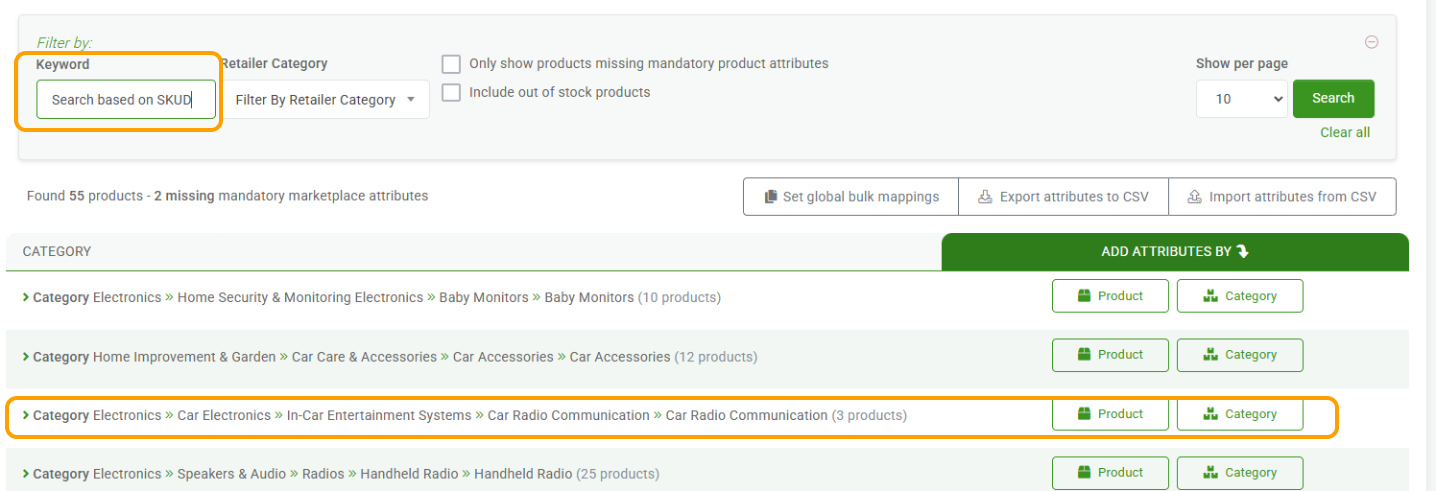The height and width of the screenshot is (491, 1436).
Task: Click Product button in Car Accessories row
Action: [x=1110, y=355]
